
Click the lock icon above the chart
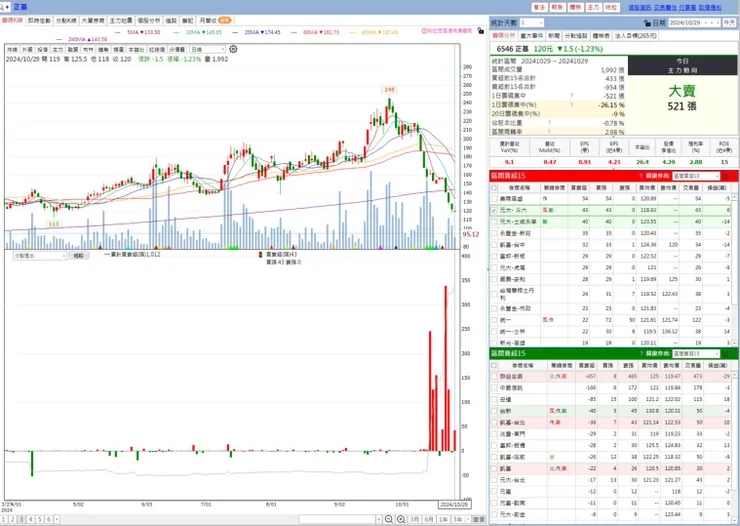click(x=480, y=31)
